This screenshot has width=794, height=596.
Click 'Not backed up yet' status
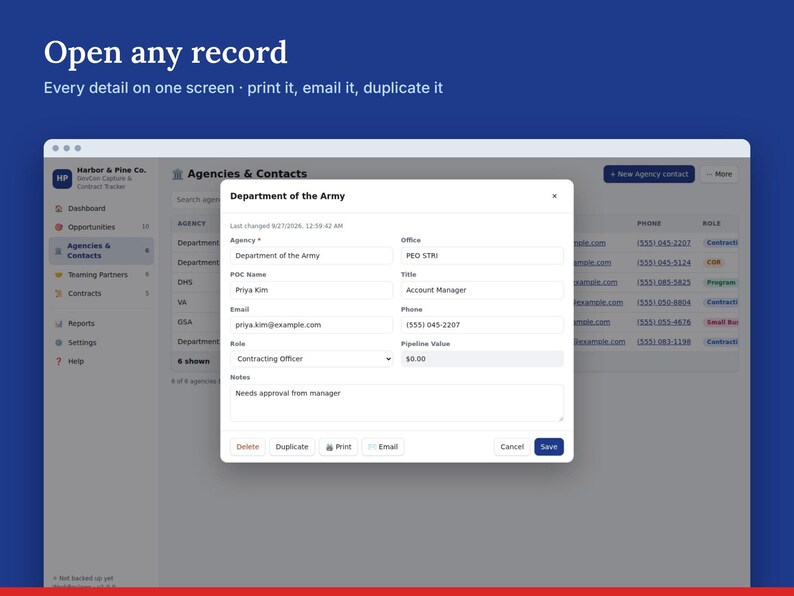point(86,578)
